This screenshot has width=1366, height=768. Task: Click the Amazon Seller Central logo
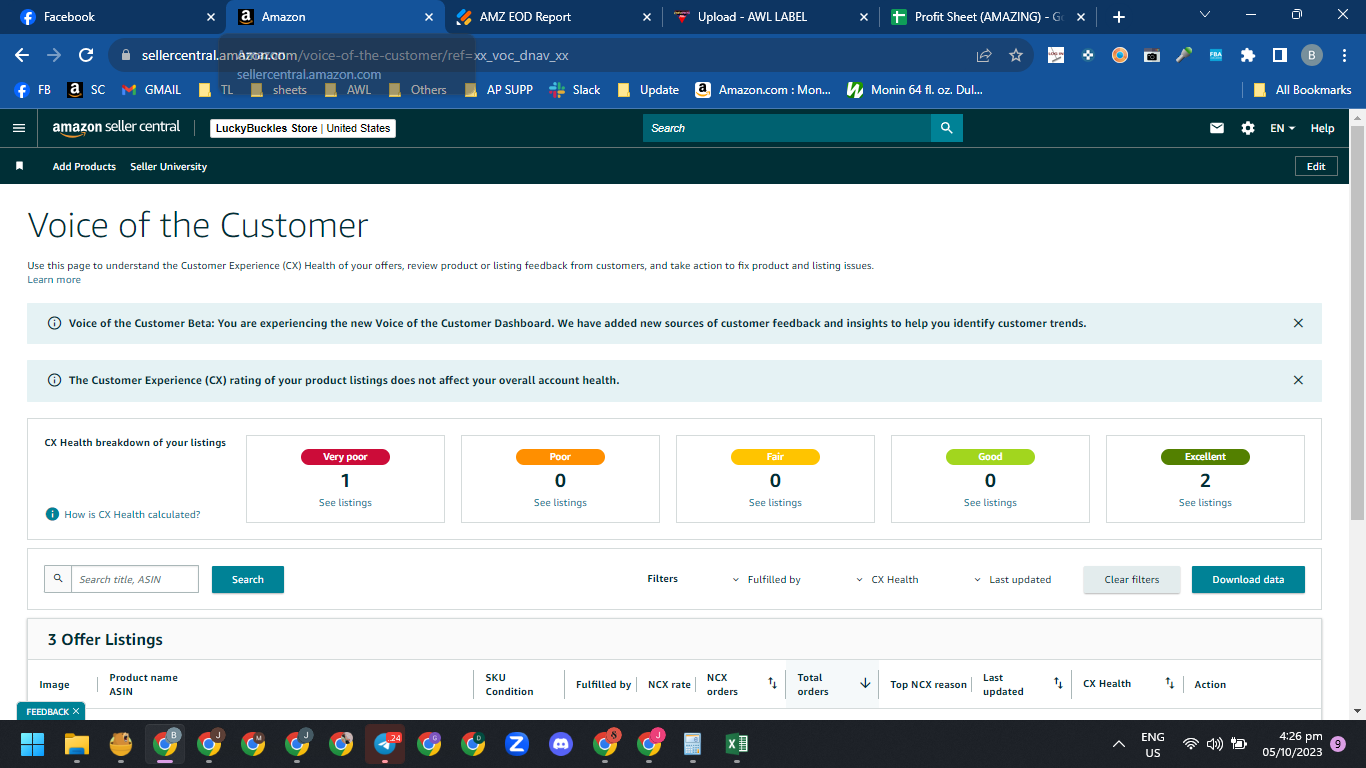click(x=117, y=128)
